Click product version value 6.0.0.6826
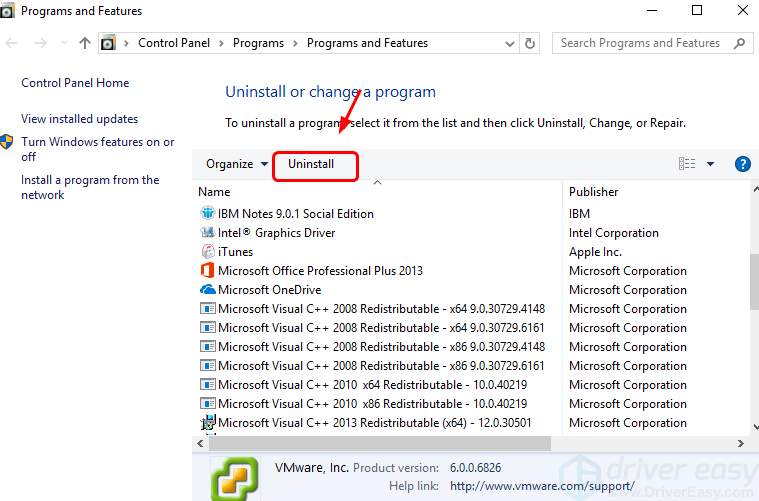This screenshot has width=759, height=501. [475, 468]
